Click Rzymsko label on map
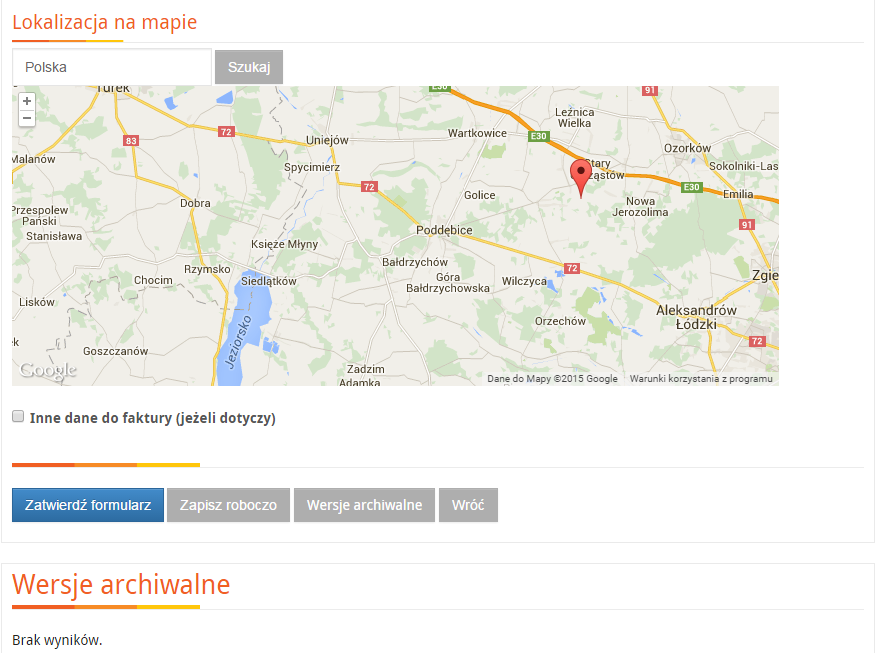876x653 pixels. (x=207, y=269)
